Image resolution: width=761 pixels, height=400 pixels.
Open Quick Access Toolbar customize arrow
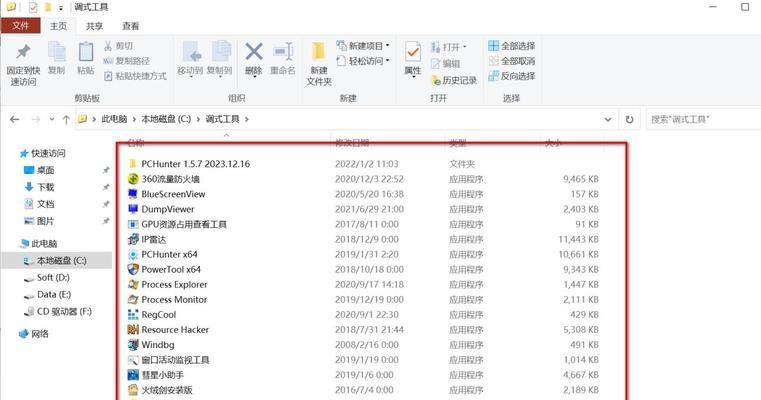click(61, 8)
